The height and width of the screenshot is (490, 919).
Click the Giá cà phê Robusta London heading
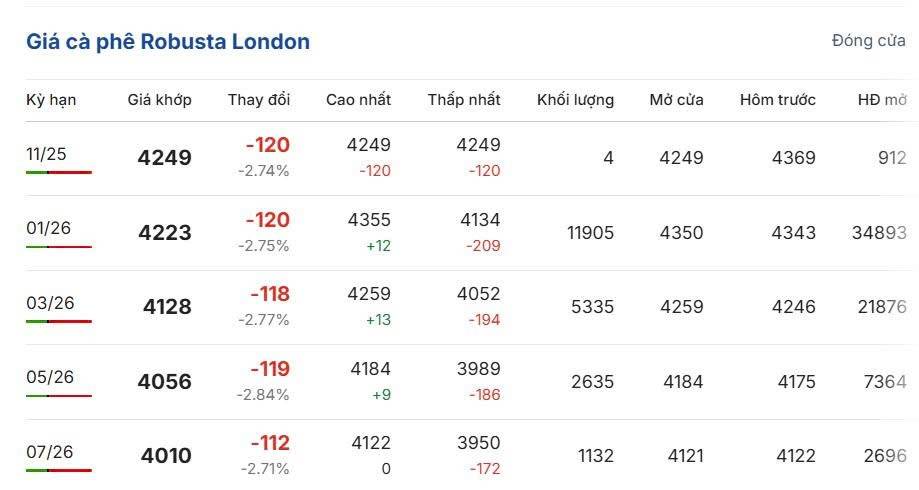[x=168, y=42]
